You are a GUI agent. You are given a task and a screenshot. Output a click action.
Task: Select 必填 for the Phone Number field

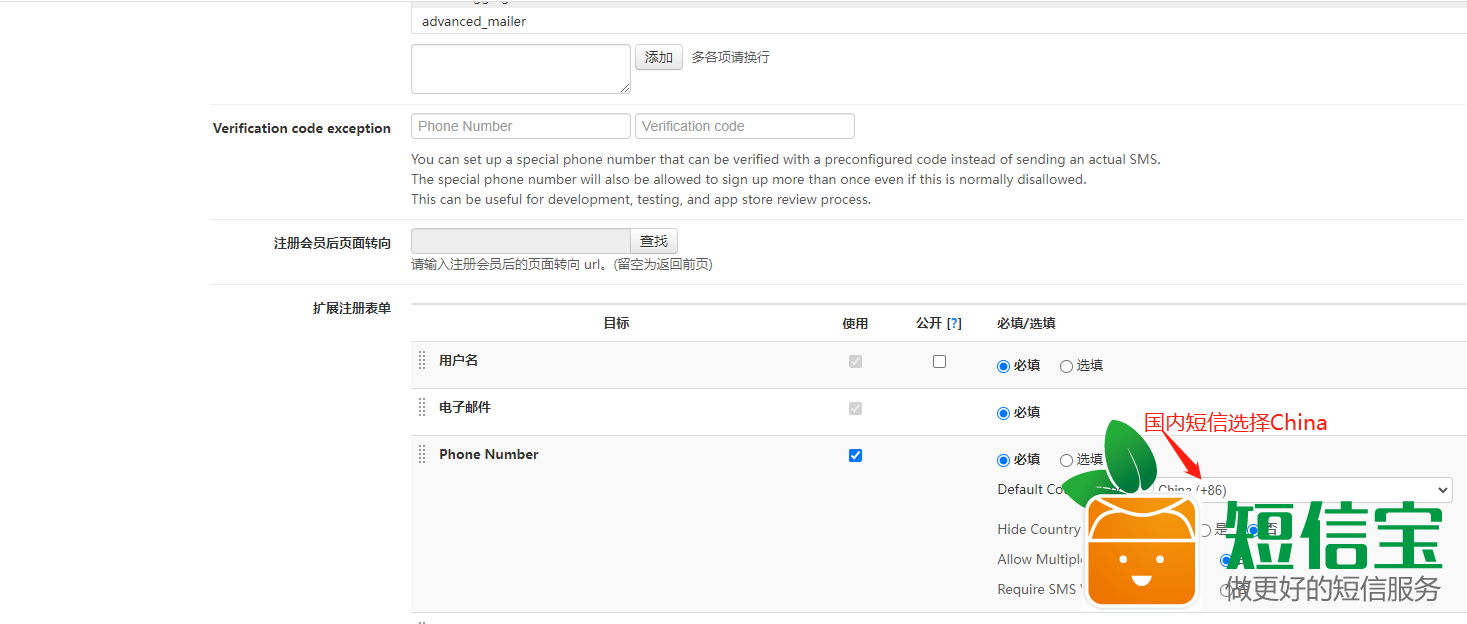pyautogui.click(x=1003, y=460)
